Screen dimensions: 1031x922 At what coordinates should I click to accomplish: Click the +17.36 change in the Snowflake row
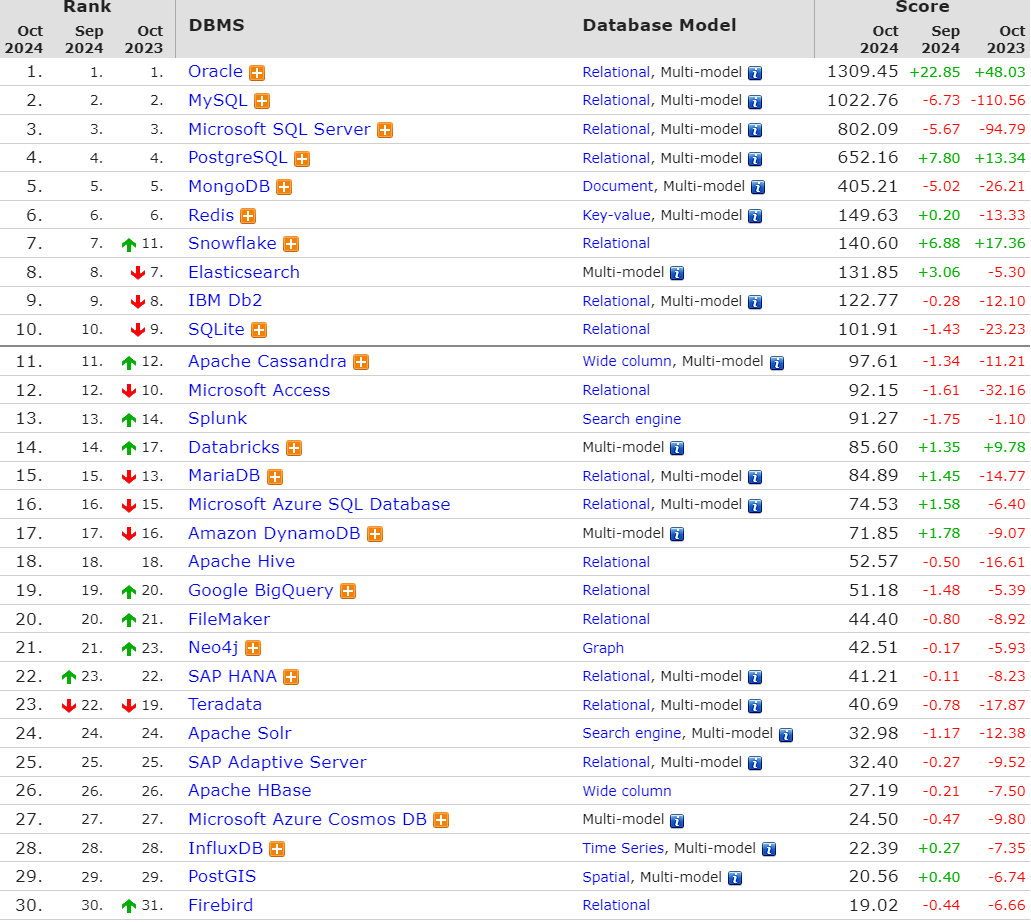(x=1000, y=243)
